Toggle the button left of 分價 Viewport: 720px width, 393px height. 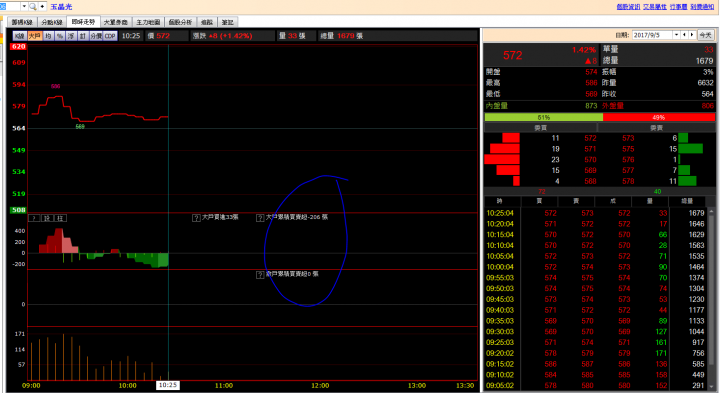[x=83, y=36]
